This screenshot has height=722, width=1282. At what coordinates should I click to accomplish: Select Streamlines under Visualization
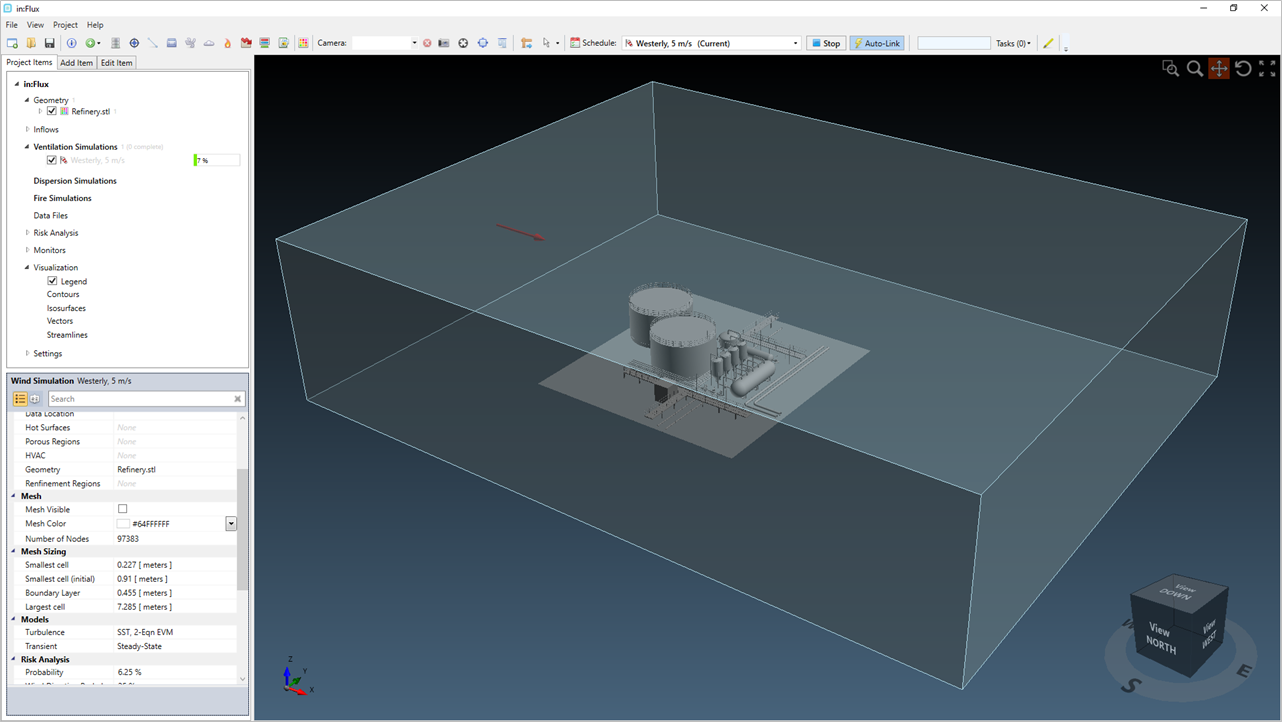coord(67,335)
